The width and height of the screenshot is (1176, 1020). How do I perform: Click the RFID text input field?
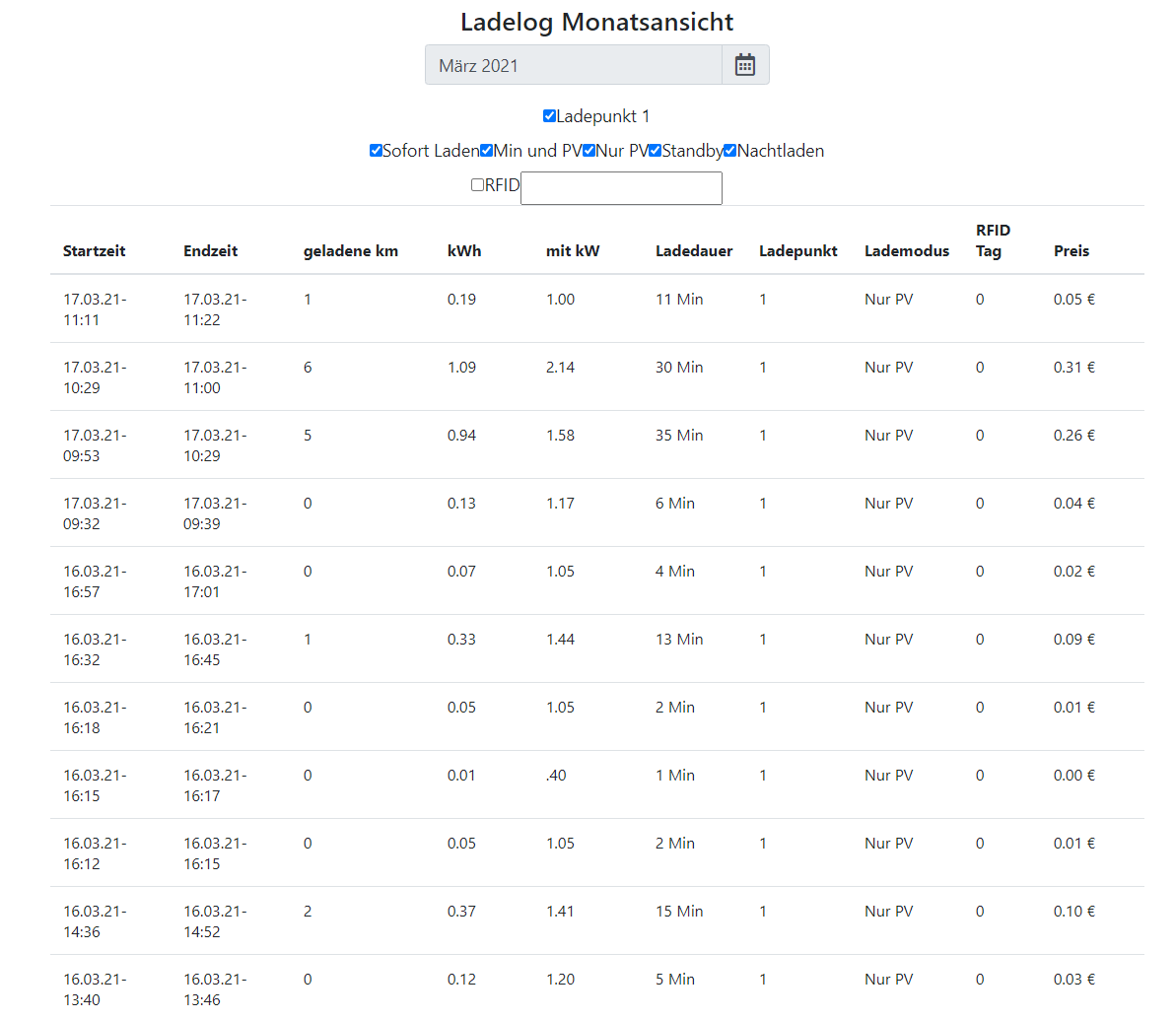tap(621, 188)
